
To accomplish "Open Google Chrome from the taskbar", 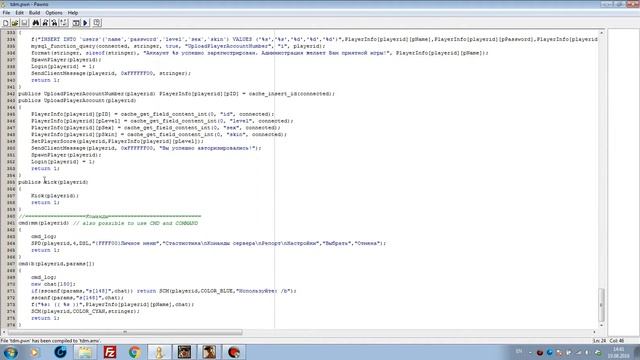I will pos(135,352).
